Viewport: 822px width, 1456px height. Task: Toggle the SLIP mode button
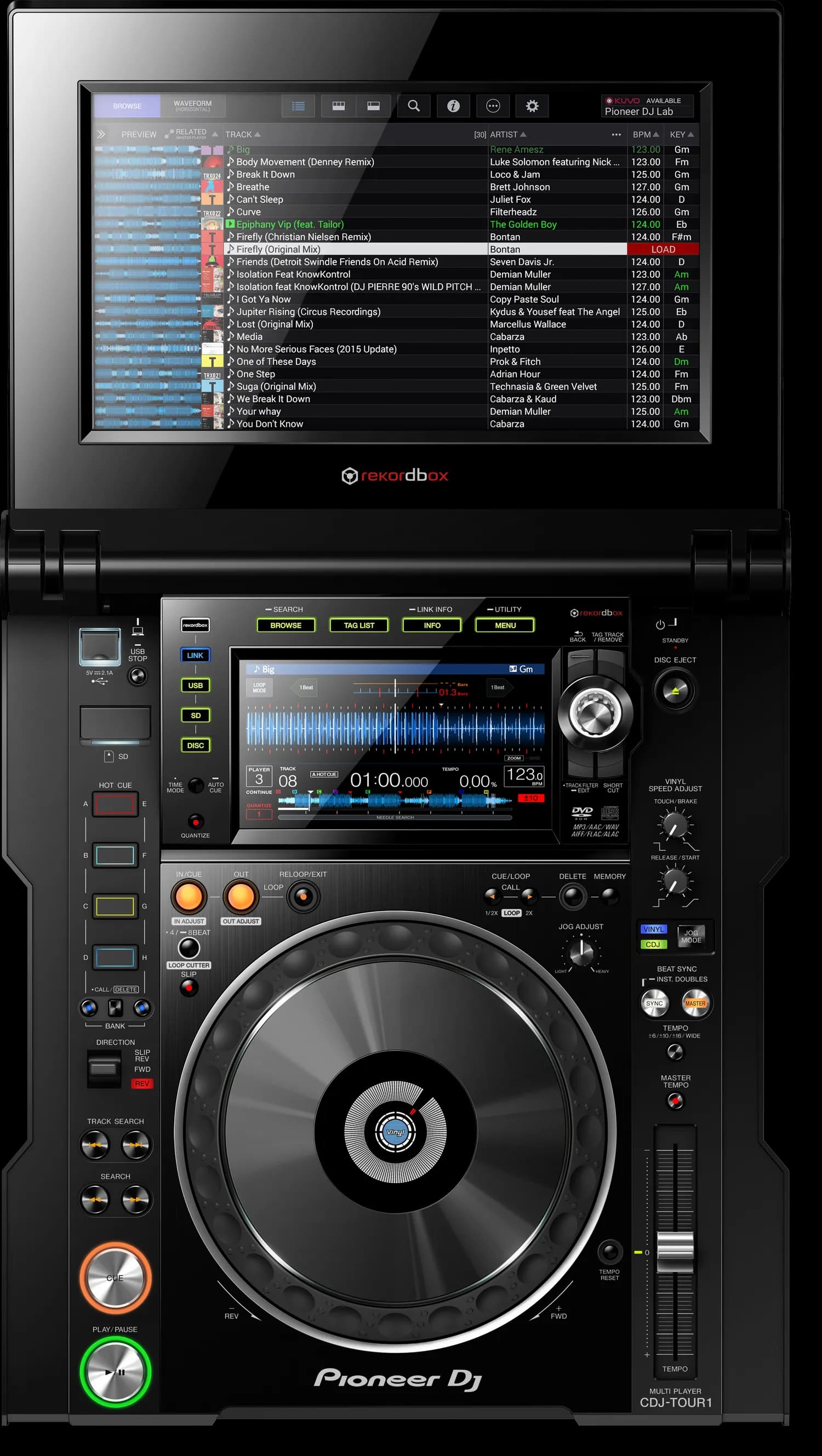[189, 988]
